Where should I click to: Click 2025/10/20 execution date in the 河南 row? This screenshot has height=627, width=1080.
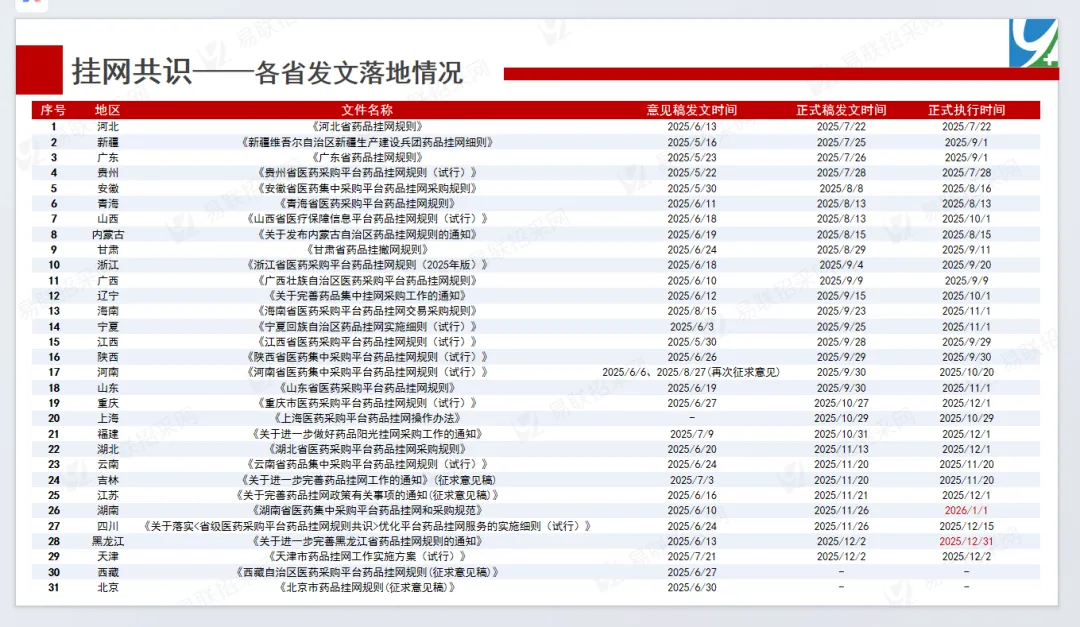[x=966, y=372]
